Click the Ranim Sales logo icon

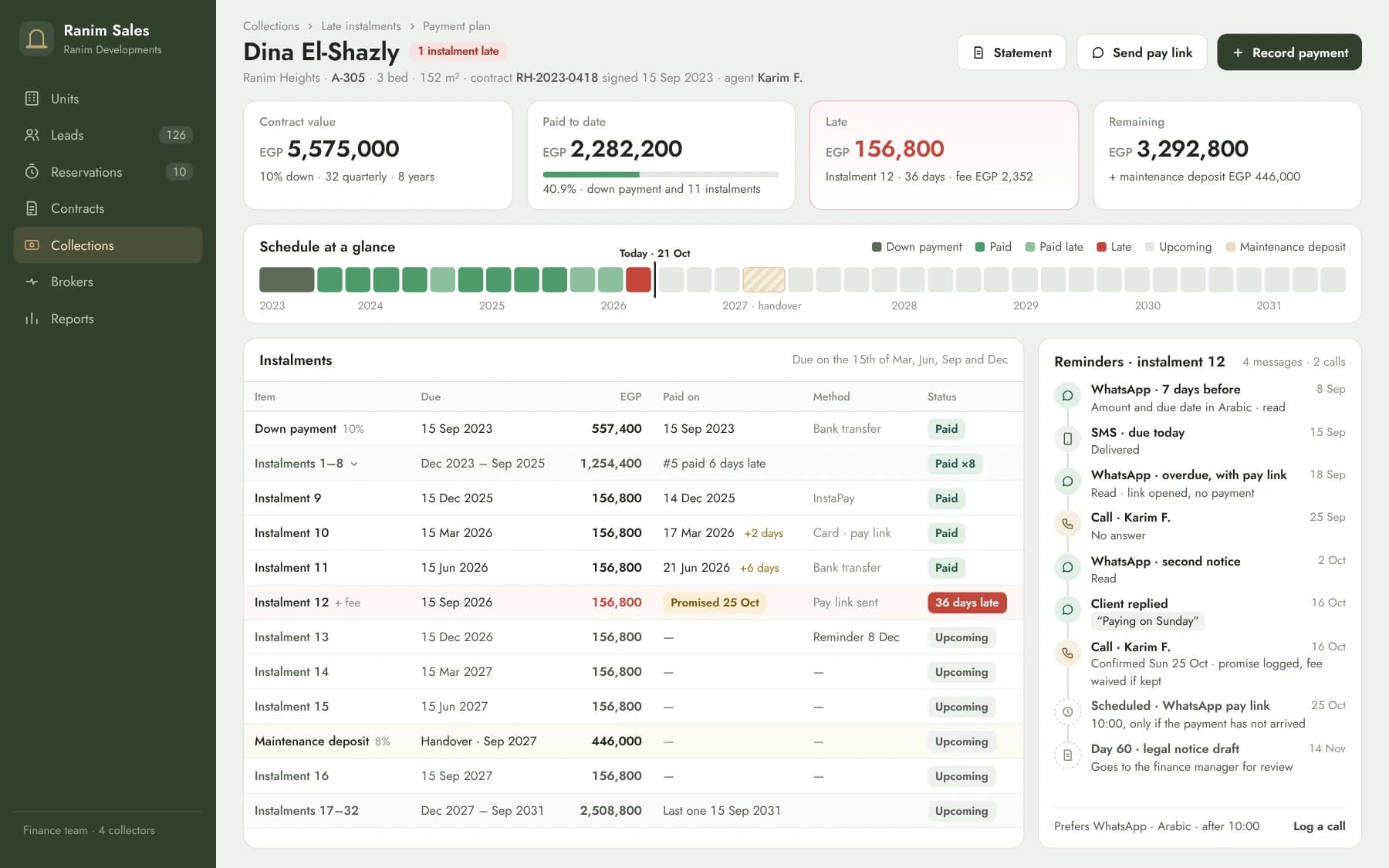[x=36, y=39]
